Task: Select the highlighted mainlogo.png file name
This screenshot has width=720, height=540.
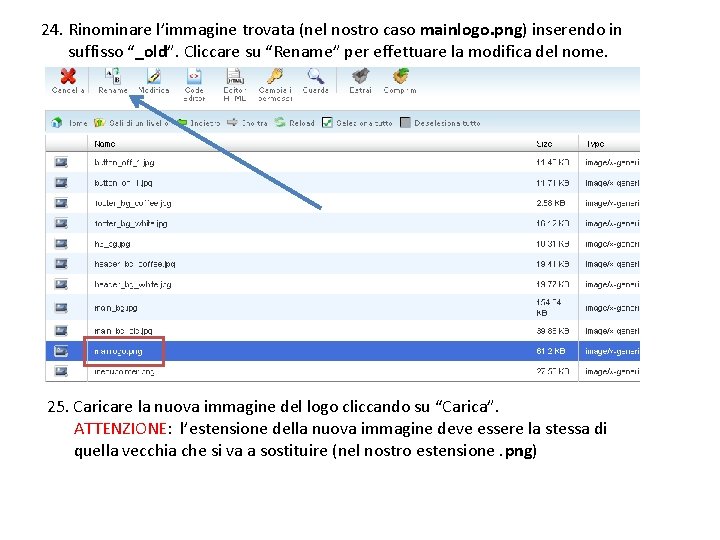Action: (118, 351)
